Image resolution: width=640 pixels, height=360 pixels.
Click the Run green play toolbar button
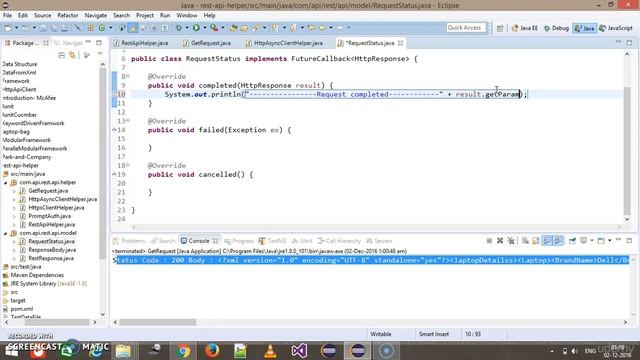196,28
